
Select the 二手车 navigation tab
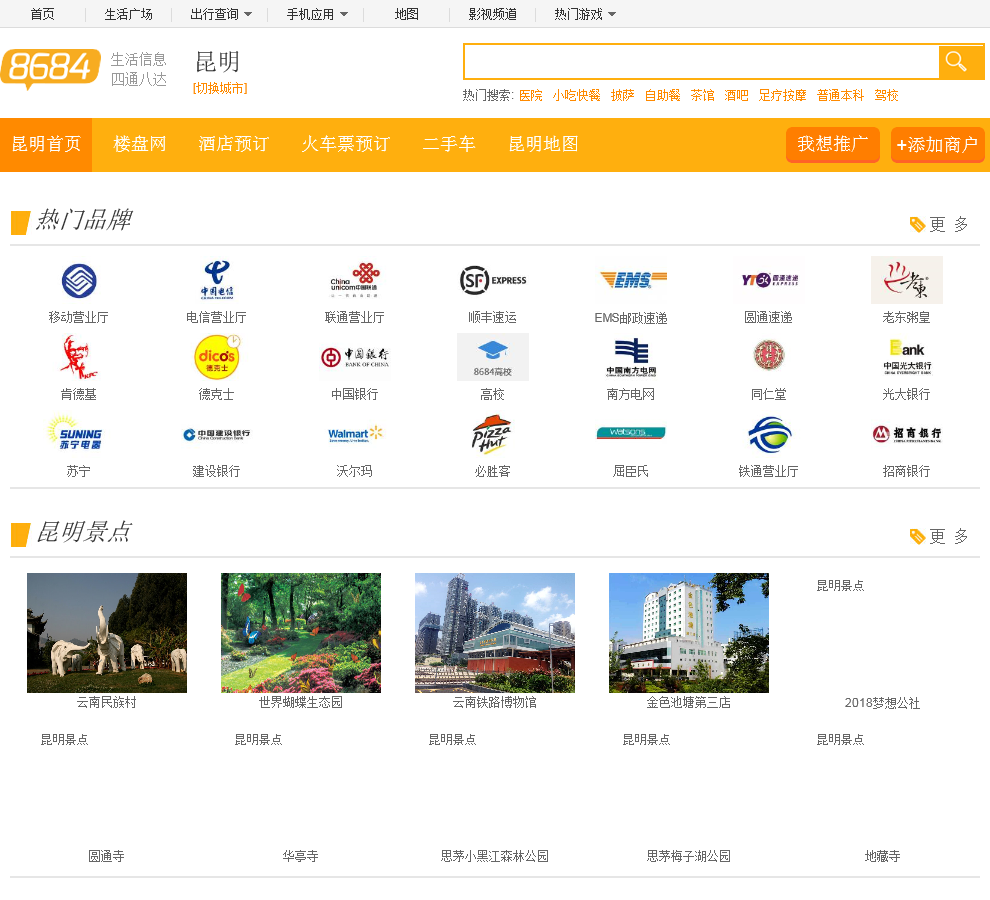click(449, 145)
